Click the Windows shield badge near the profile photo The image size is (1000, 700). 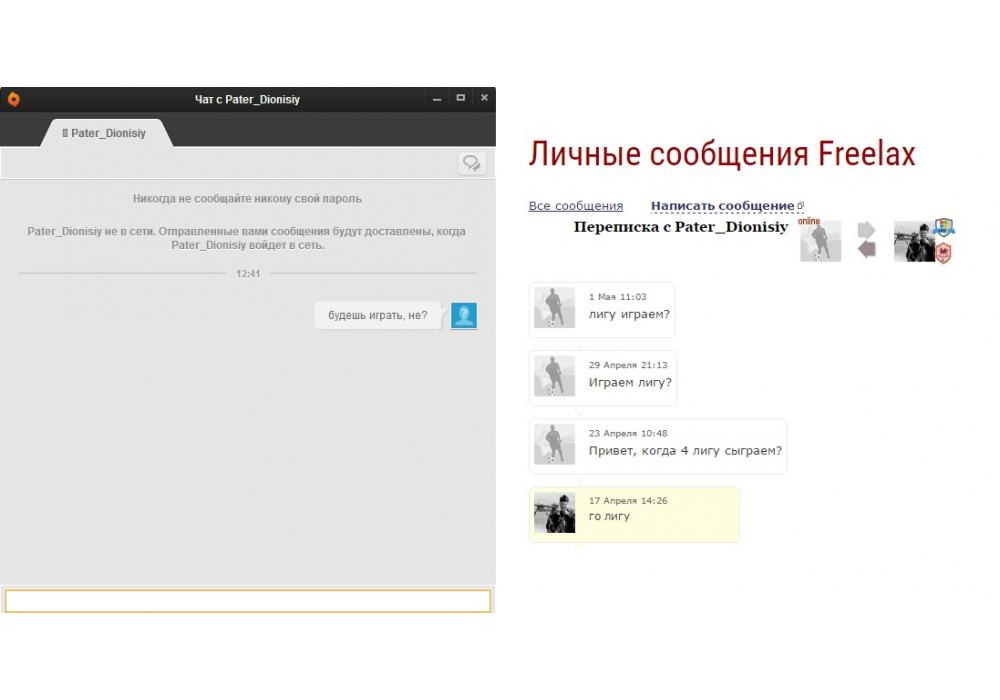(x=943, y=228)
